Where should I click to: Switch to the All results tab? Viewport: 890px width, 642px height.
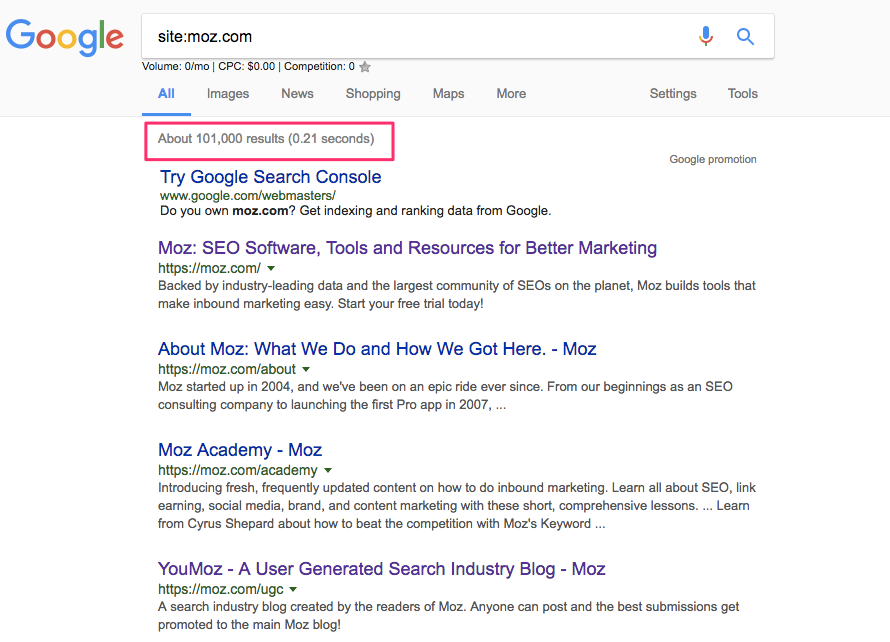pyautogui.click(x=166, y=93)
